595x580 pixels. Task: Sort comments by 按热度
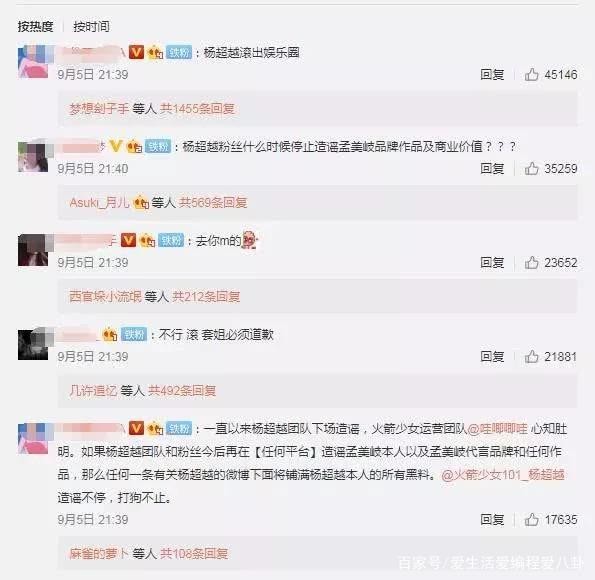(x=35, y=27)
